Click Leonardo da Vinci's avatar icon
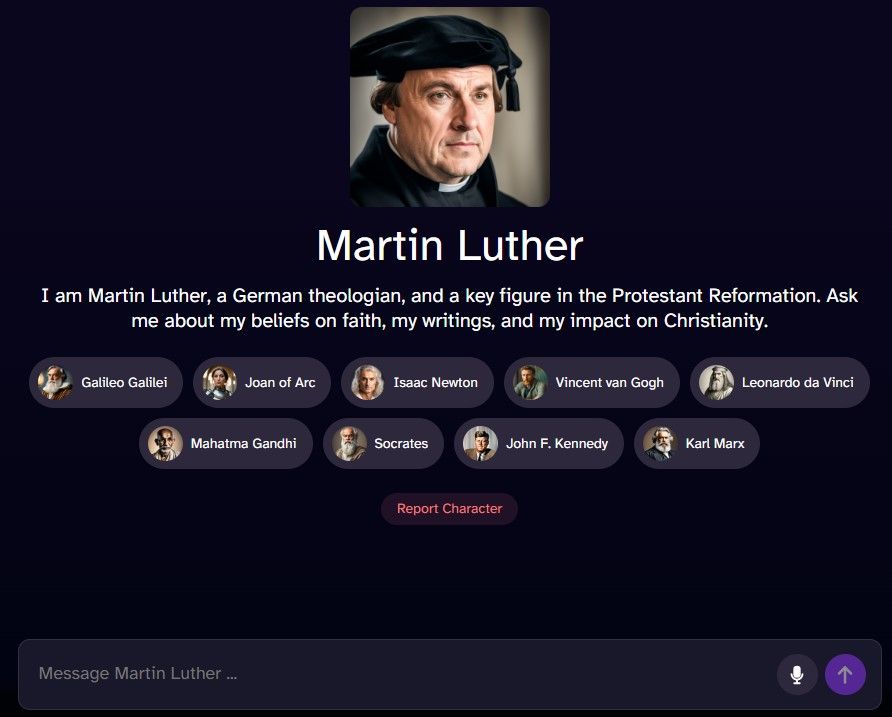The image size is (892, 717). point(716,382)
